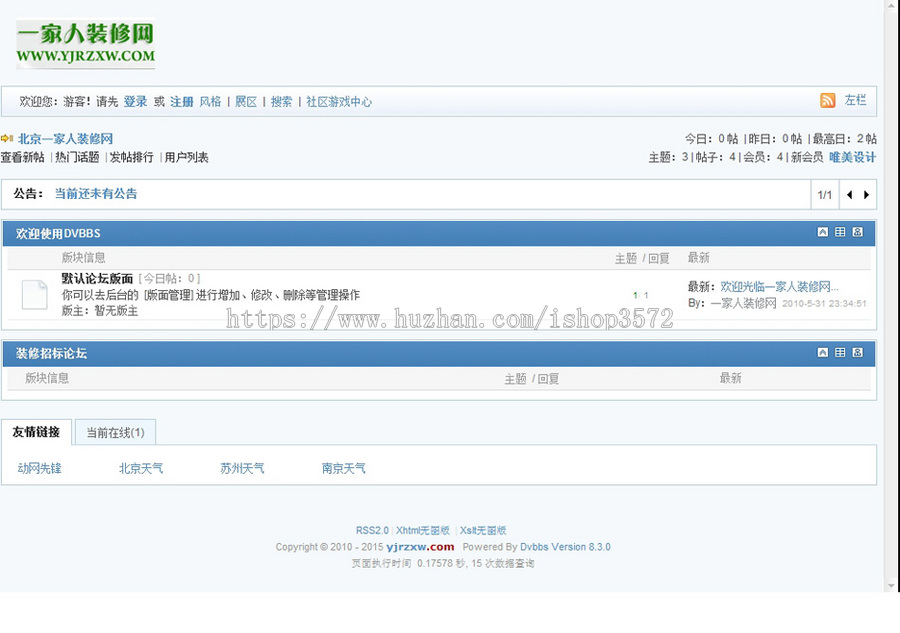Screen dimensions: 900x633
Task: Collapse the 欢迎使用DVBBS section
Action: [824, 231]
